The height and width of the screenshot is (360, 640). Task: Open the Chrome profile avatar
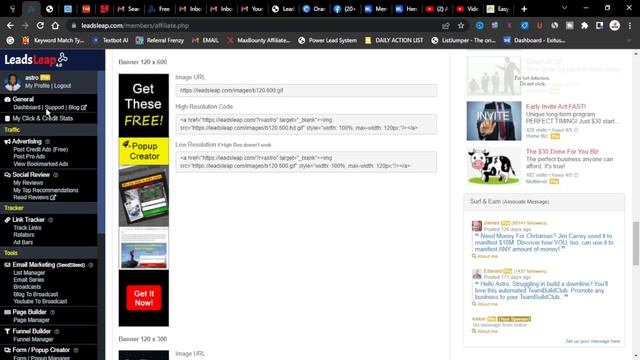click(x=615, y=25)
